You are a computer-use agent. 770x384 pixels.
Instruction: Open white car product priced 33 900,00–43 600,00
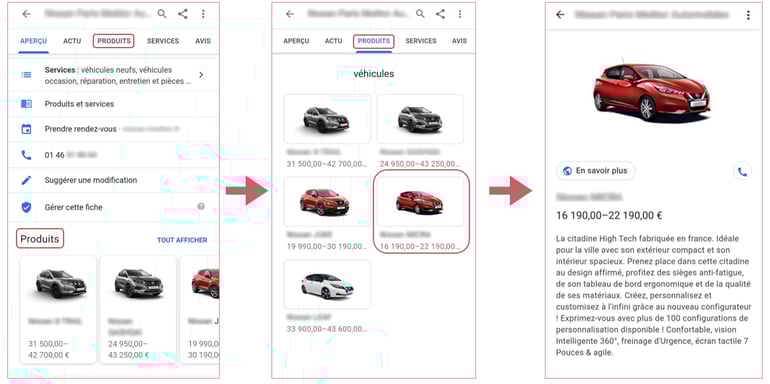[327, 297]
